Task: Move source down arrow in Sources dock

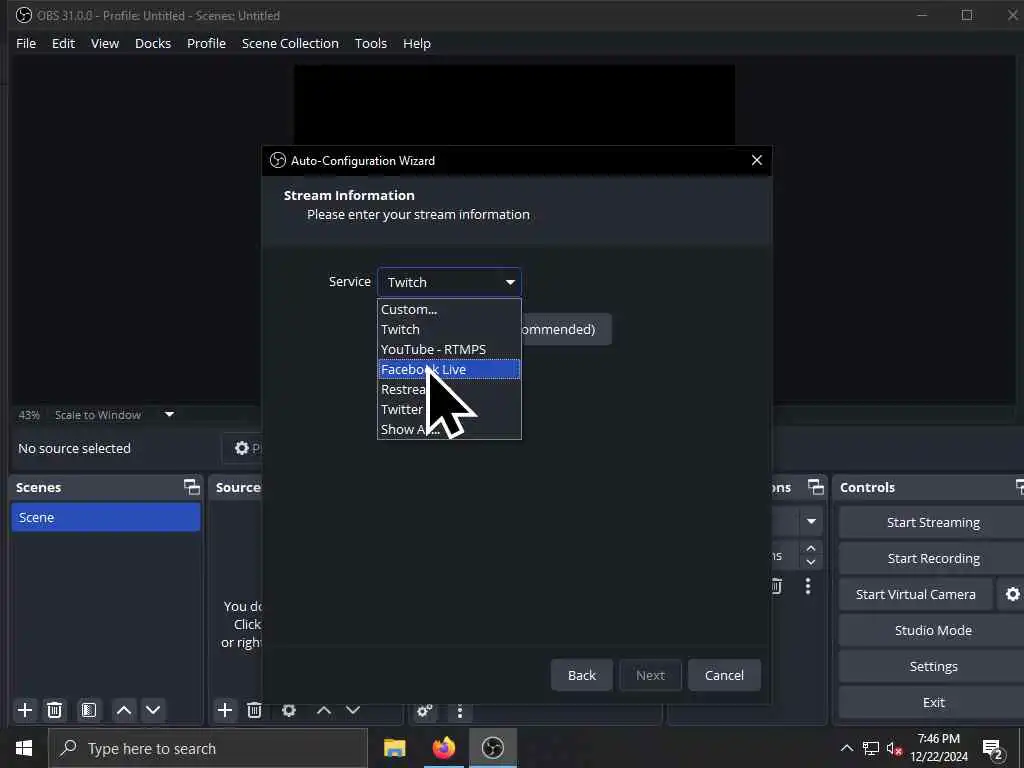Action: click(353, 710)
